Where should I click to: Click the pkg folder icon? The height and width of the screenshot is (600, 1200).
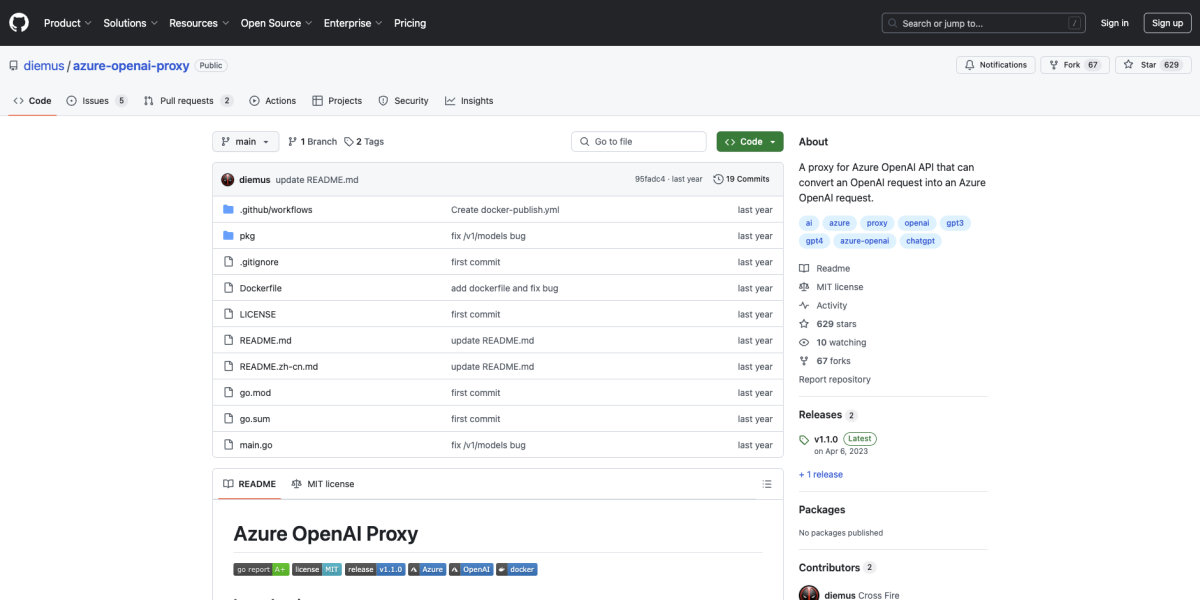(228, 236)
